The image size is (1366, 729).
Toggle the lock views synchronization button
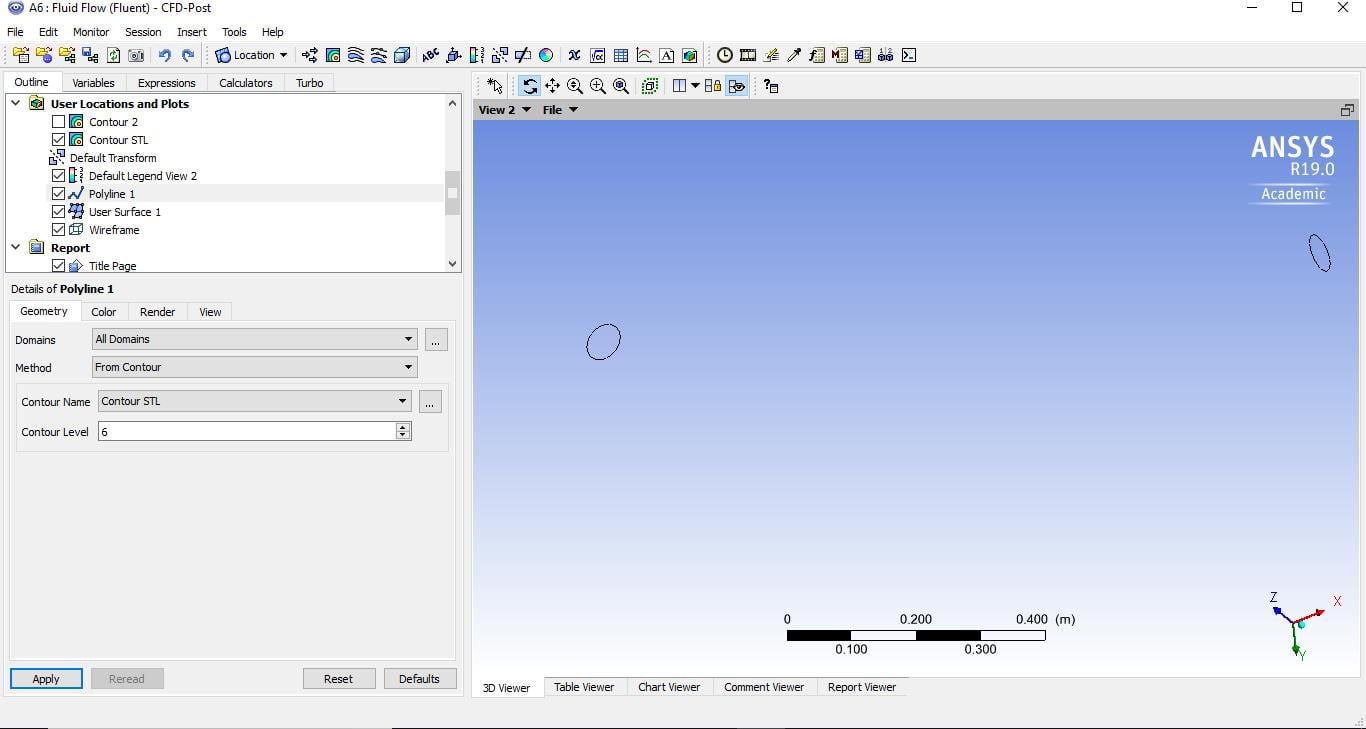coord(713,86)
